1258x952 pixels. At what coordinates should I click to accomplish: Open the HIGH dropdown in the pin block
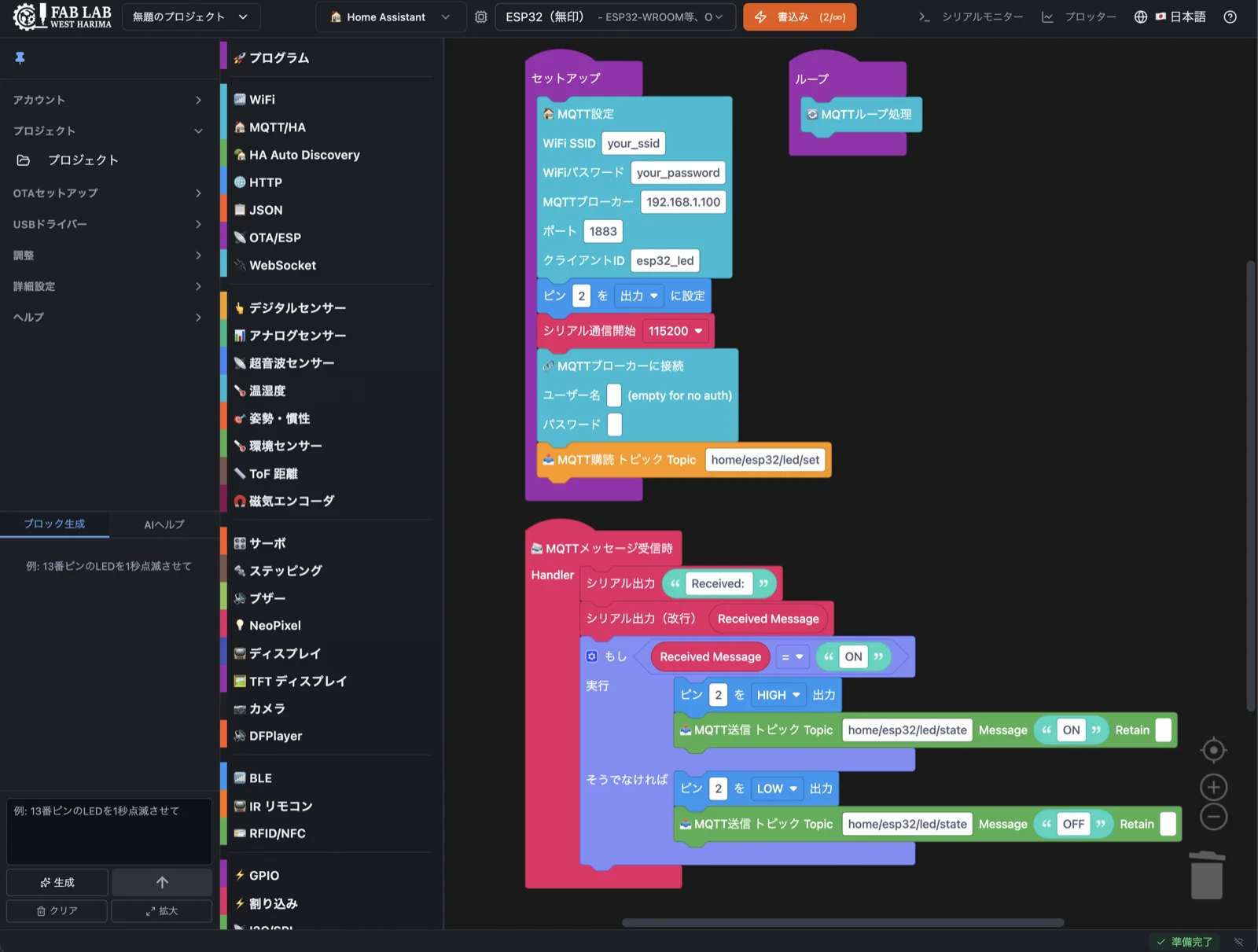click(778, 695)
